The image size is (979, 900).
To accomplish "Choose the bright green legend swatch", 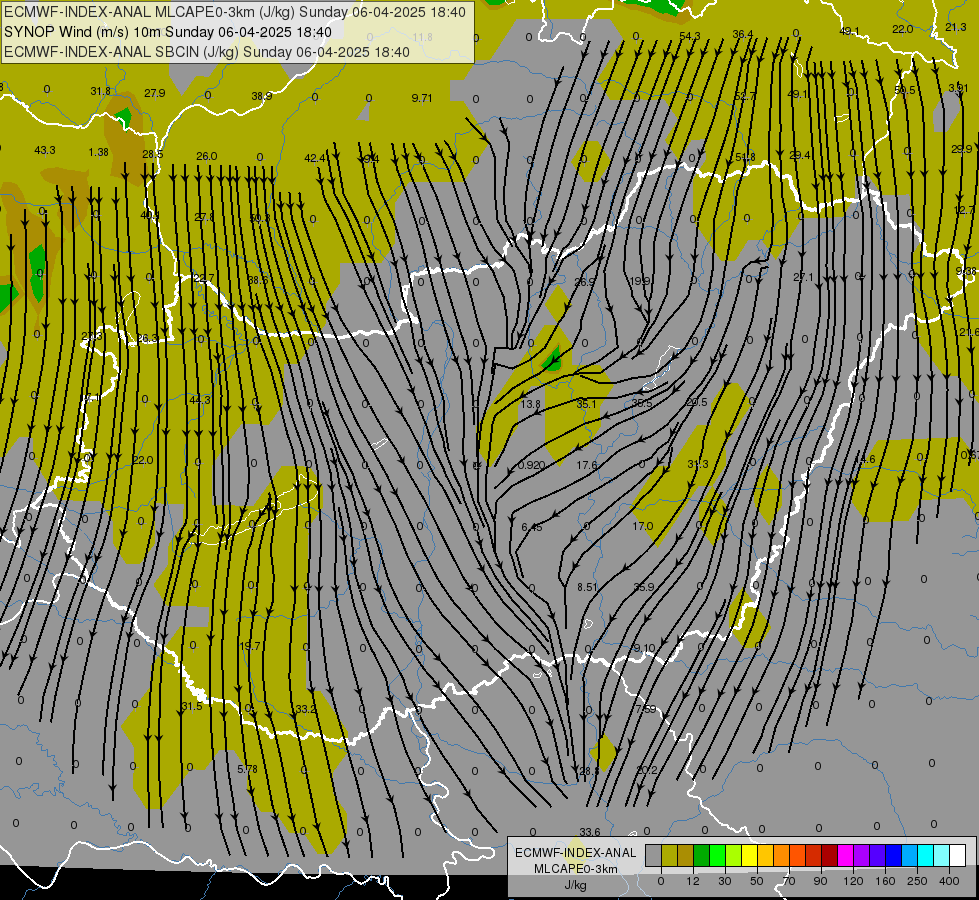I will pyautogui.click(x=717, y=855).
